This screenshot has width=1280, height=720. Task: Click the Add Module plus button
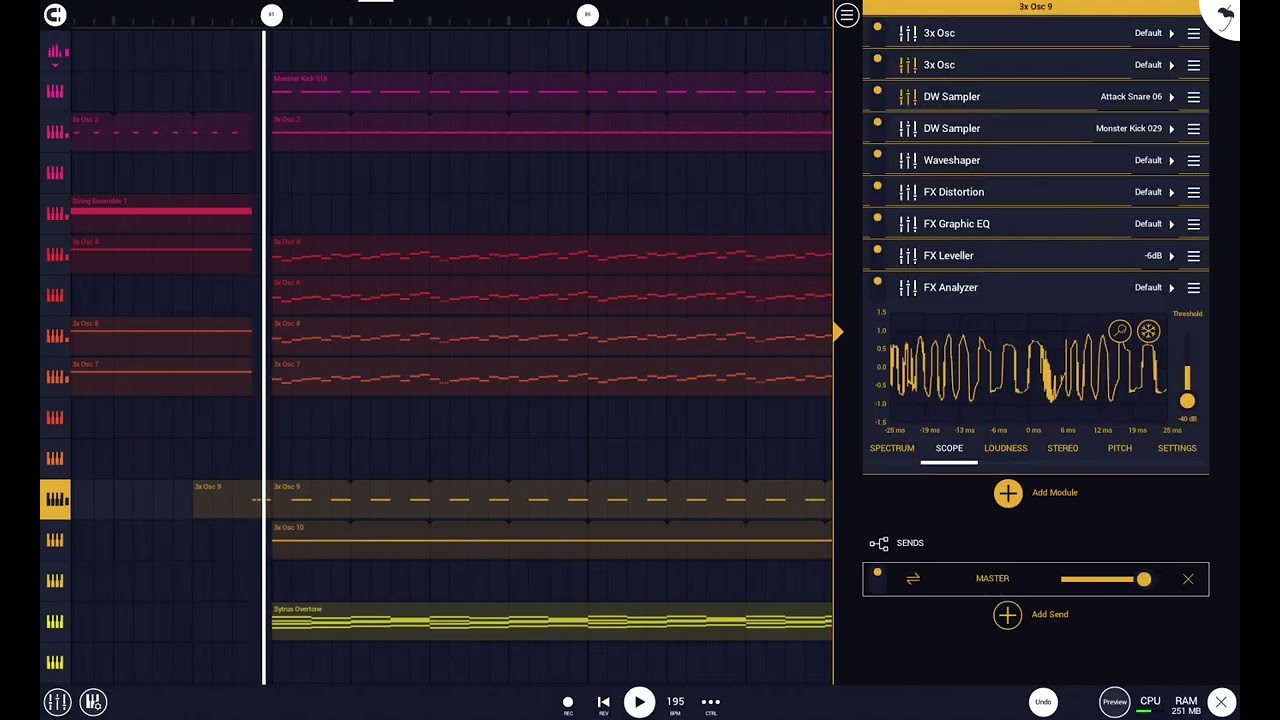click(1008, 493)
